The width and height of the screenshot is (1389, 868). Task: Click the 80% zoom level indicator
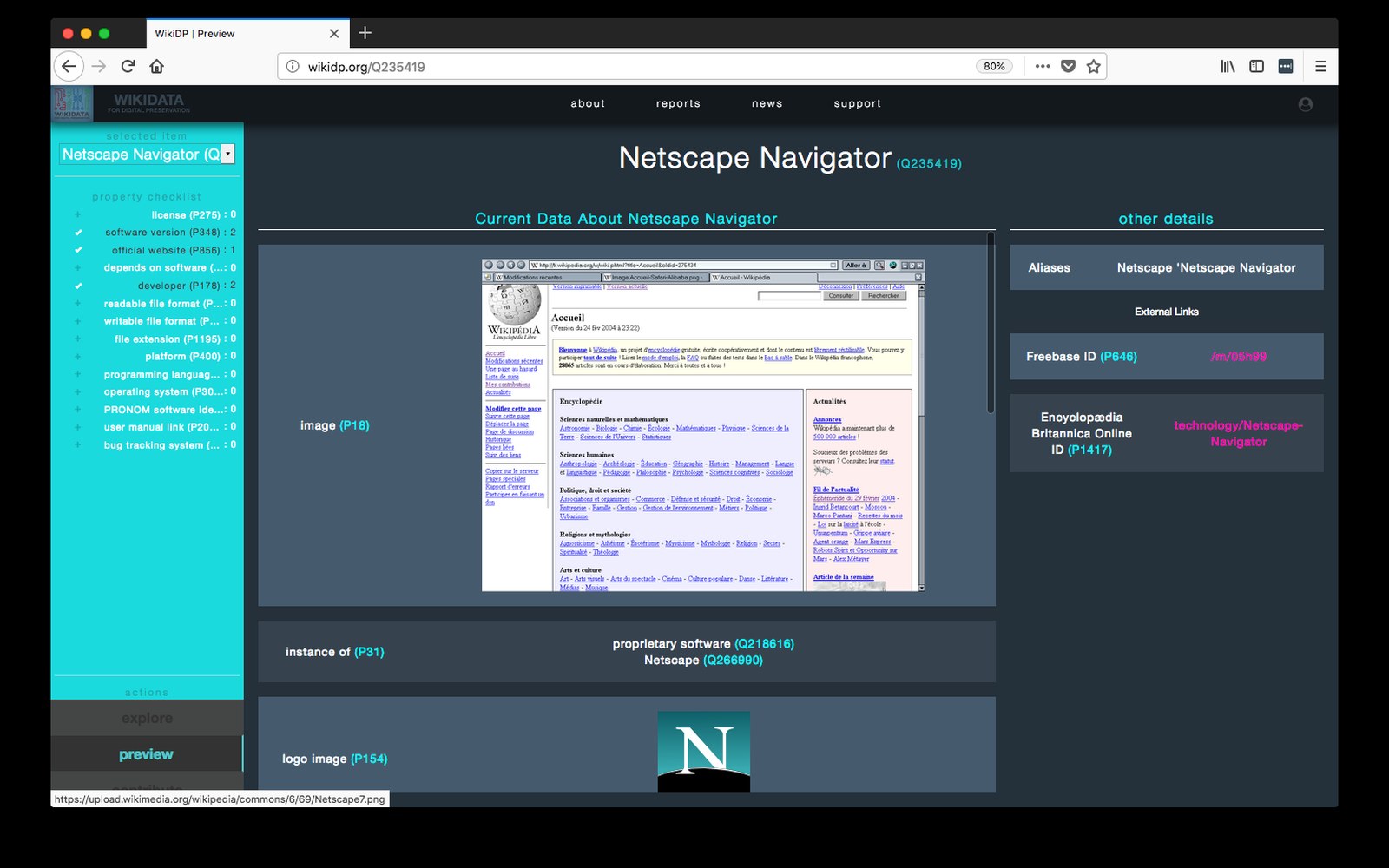click(994, 67)
